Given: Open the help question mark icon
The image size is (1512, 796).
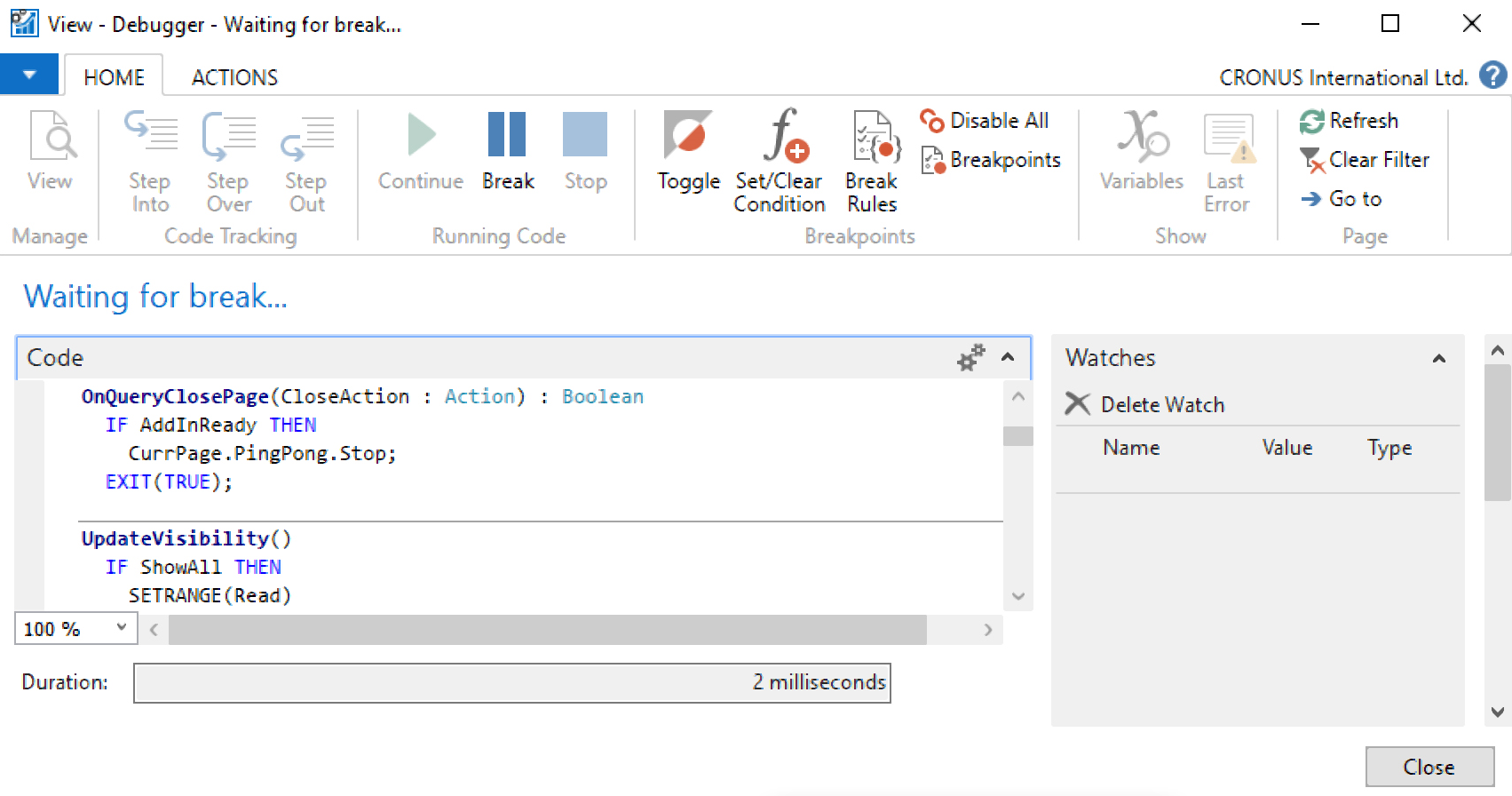Looking at the screenshot, I should [1492, 76].
